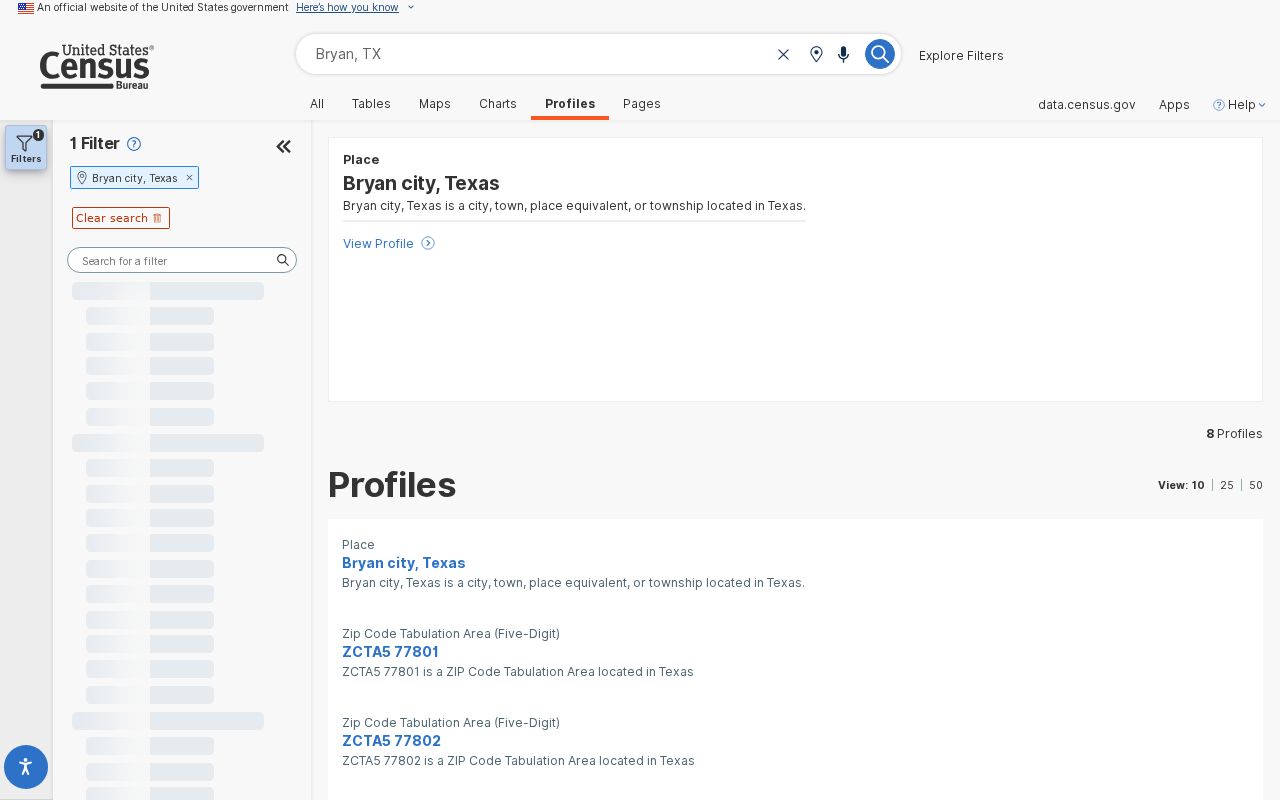1280x800 pixels.
Task: Clear the search box text with X icon
Action: tap(784, 54)
